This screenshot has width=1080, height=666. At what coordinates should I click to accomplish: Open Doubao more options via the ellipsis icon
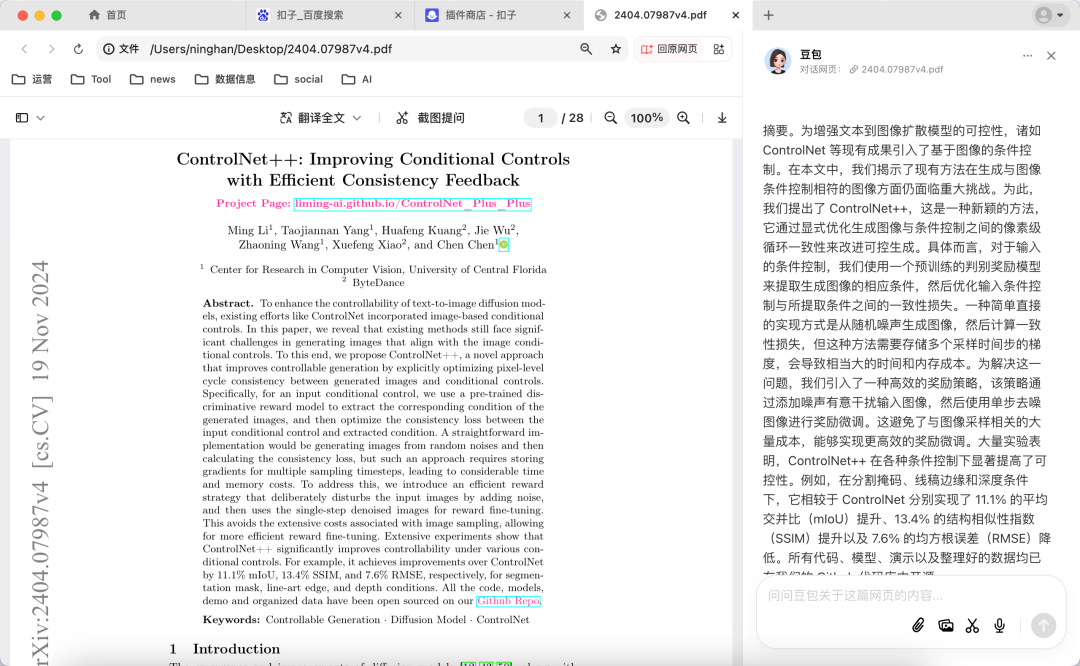pyautogui.click(x=1027, y=54)
